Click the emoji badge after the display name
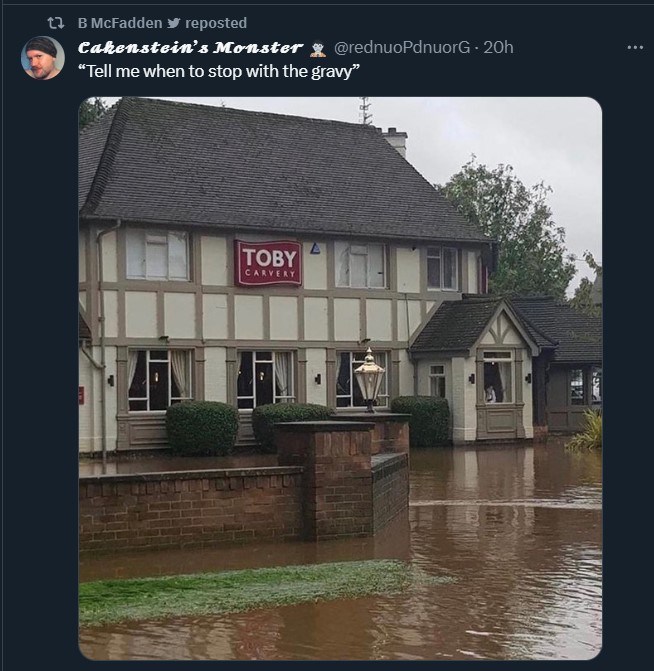The height and width of the screenshot is (671, 654). (318, 48)
